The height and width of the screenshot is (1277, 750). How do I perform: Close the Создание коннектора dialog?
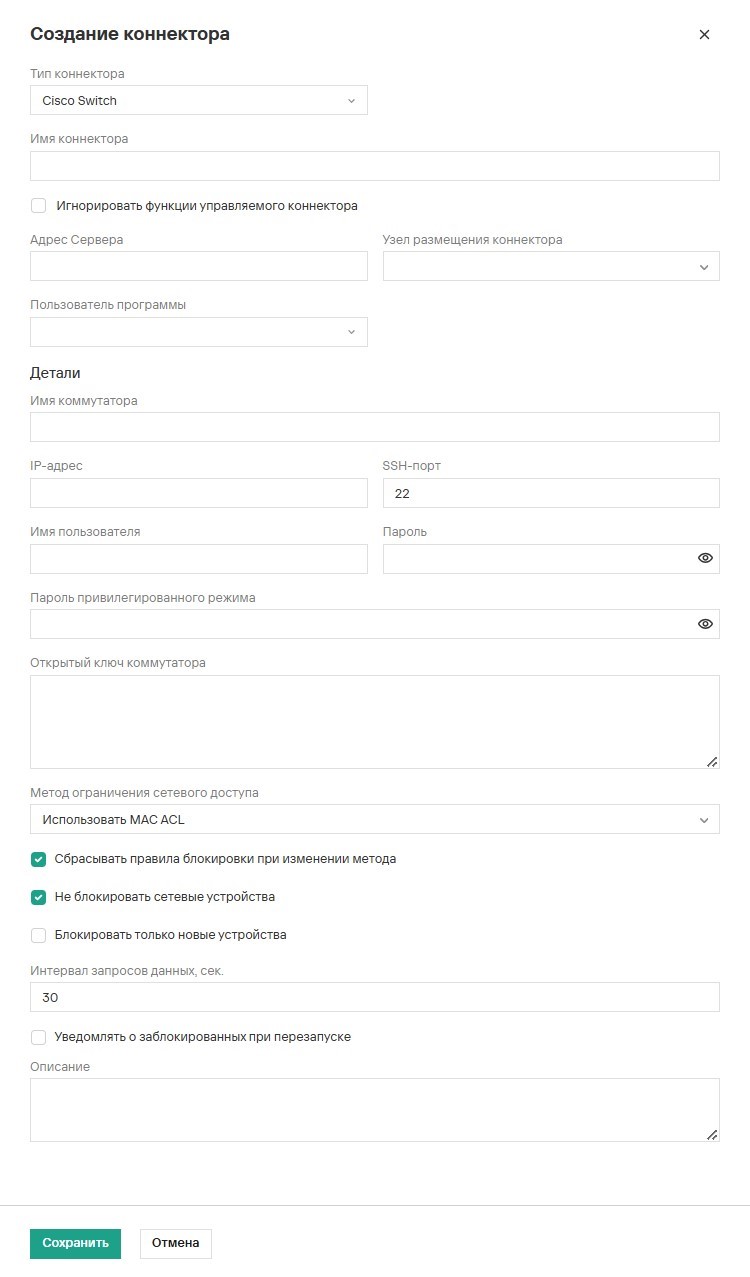coord(704,34)
